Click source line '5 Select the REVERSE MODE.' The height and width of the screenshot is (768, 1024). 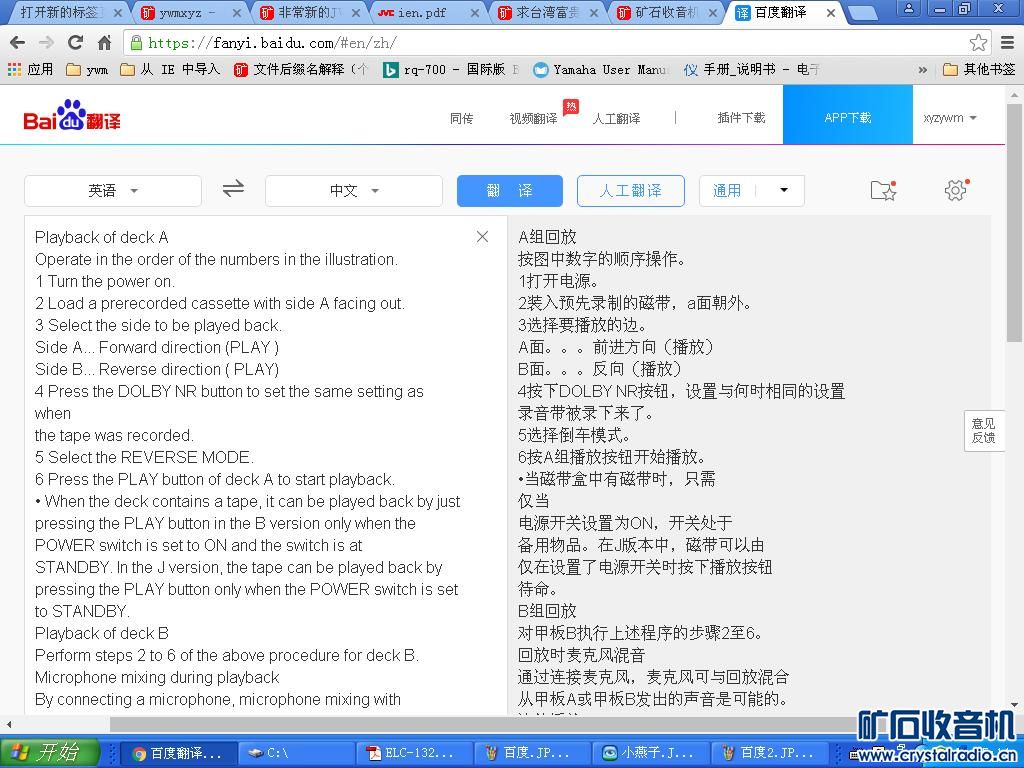[144, 457]
